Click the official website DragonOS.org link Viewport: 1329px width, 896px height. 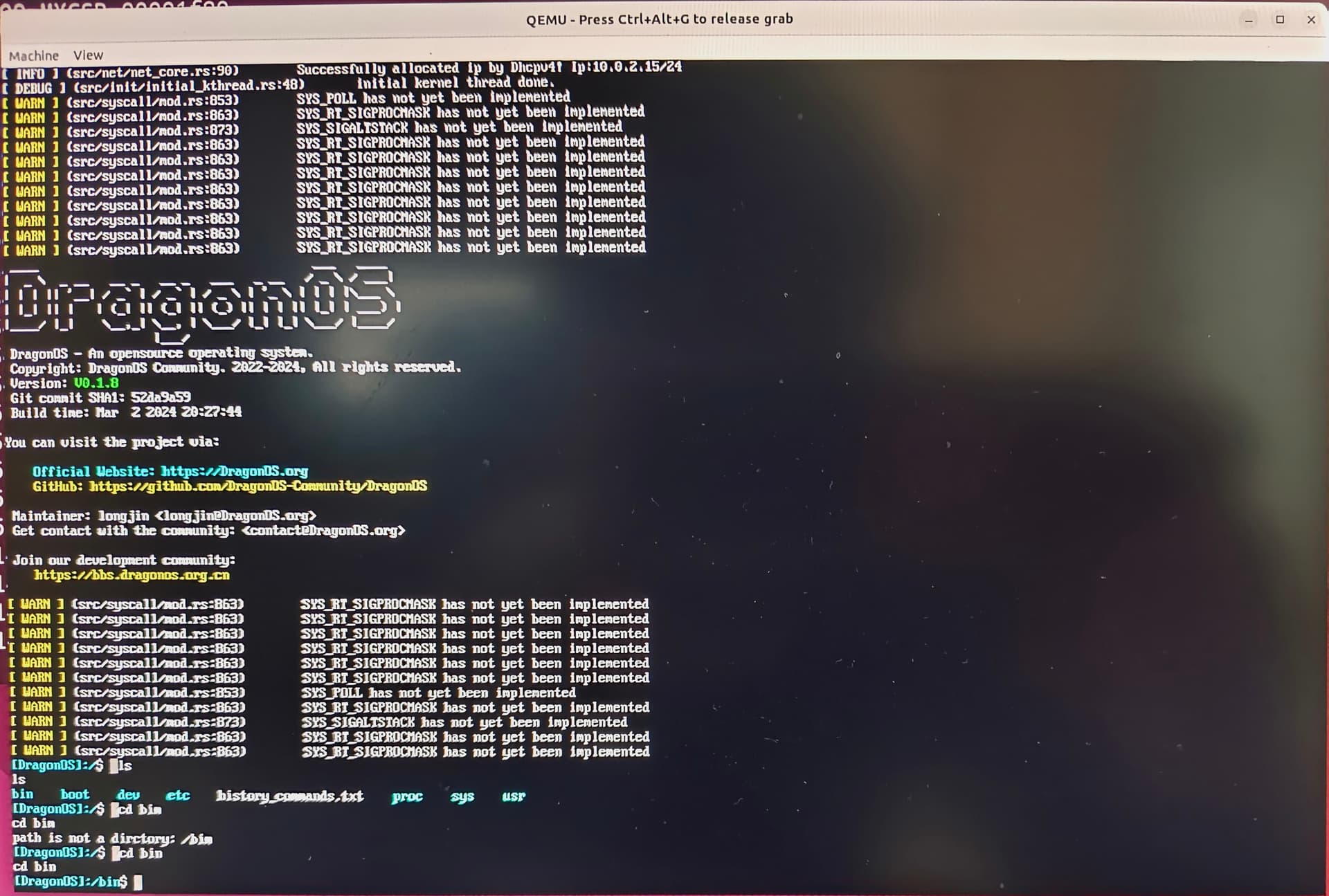pos(234,471)
